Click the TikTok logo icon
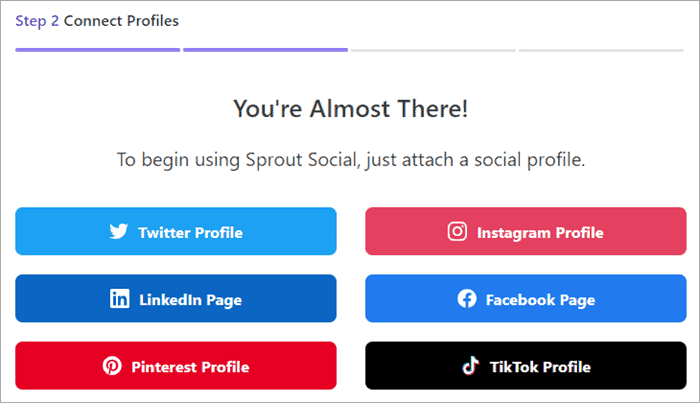This screenshot has width=700, height=403. (470, 366)
